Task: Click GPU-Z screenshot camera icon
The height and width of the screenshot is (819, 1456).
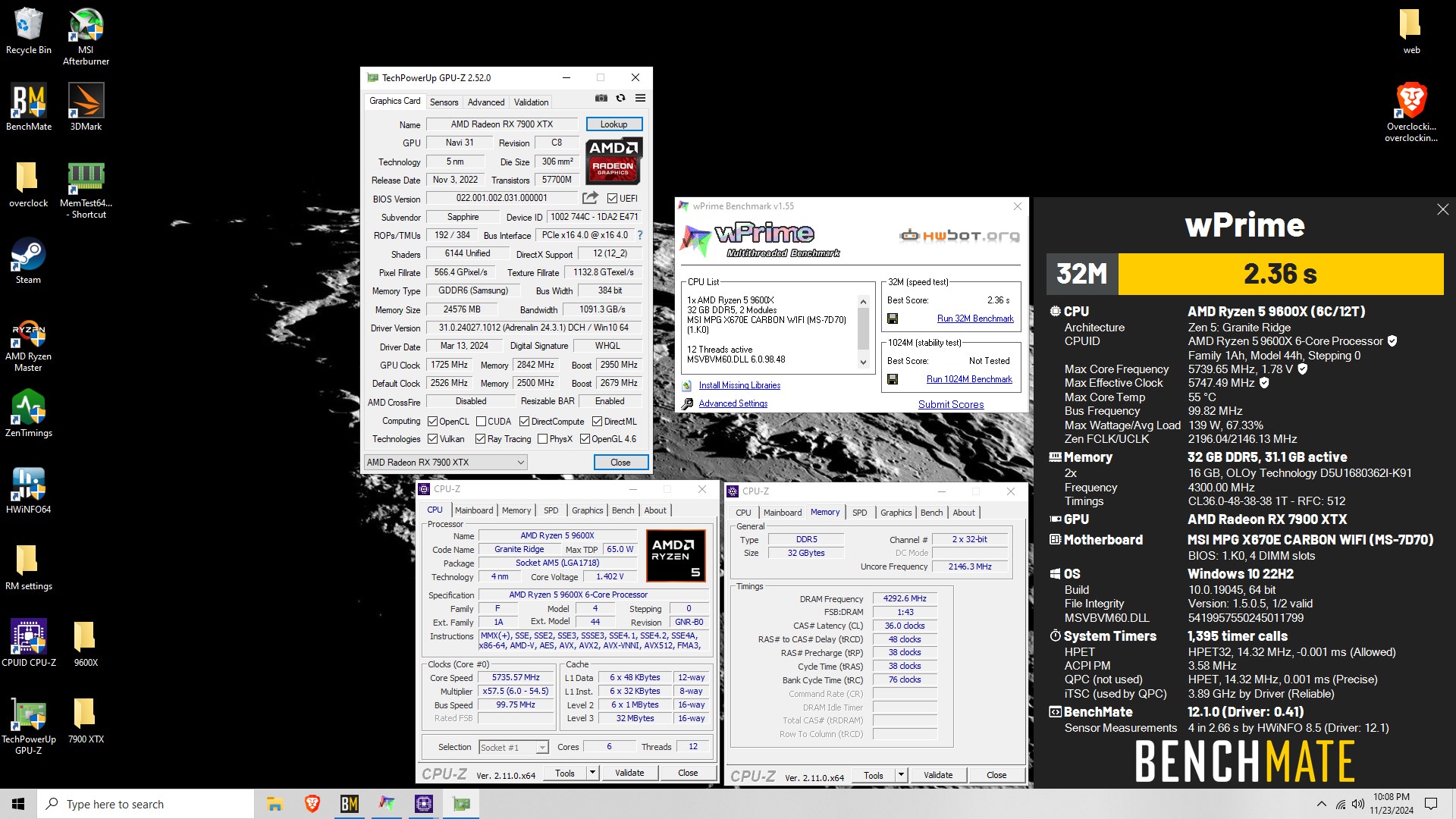Action: (x=601, y=98)
